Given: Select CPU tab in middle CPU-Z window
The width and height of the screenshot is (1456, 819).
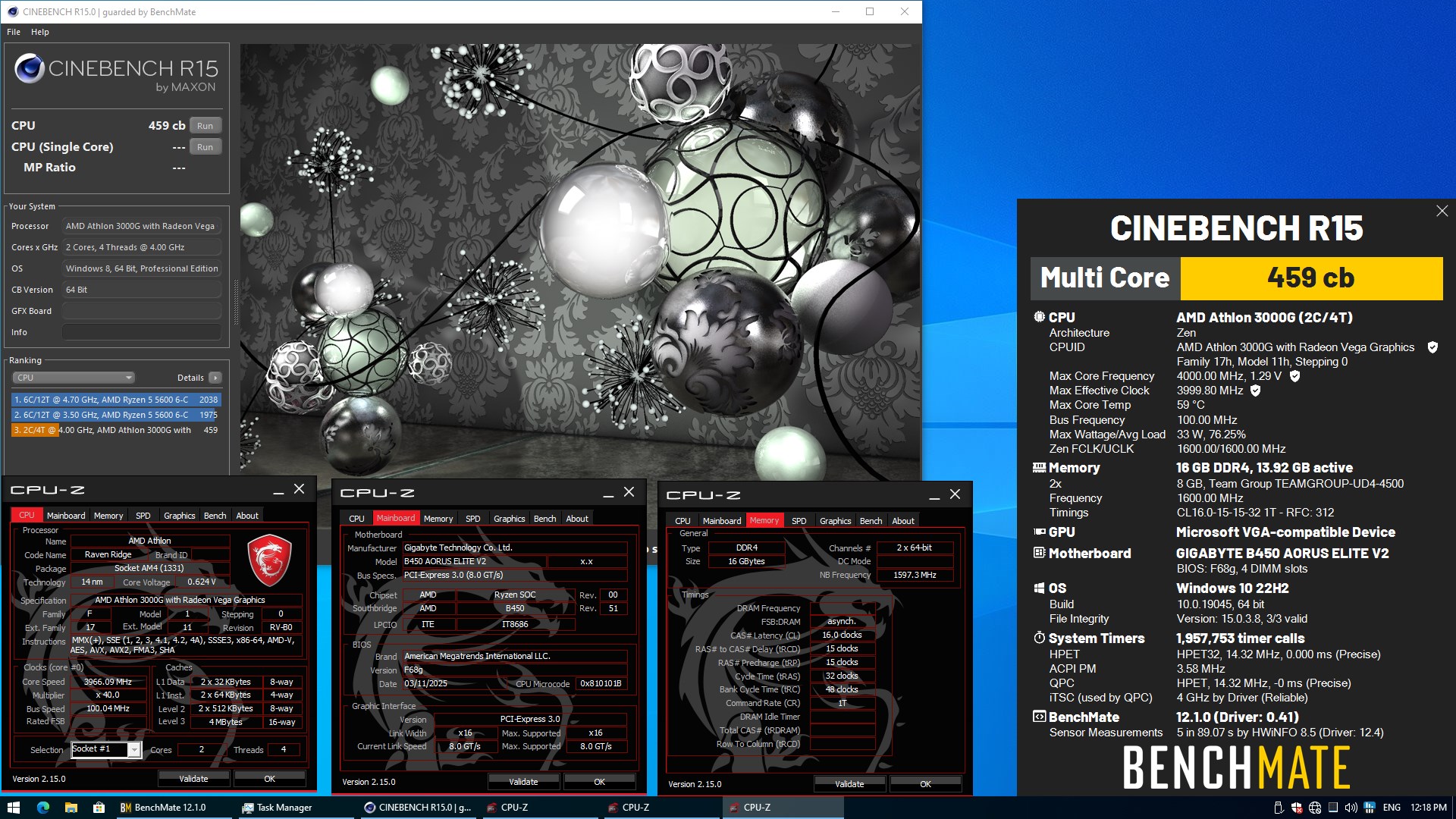Looking at the screenshot, I should (356, 519).
